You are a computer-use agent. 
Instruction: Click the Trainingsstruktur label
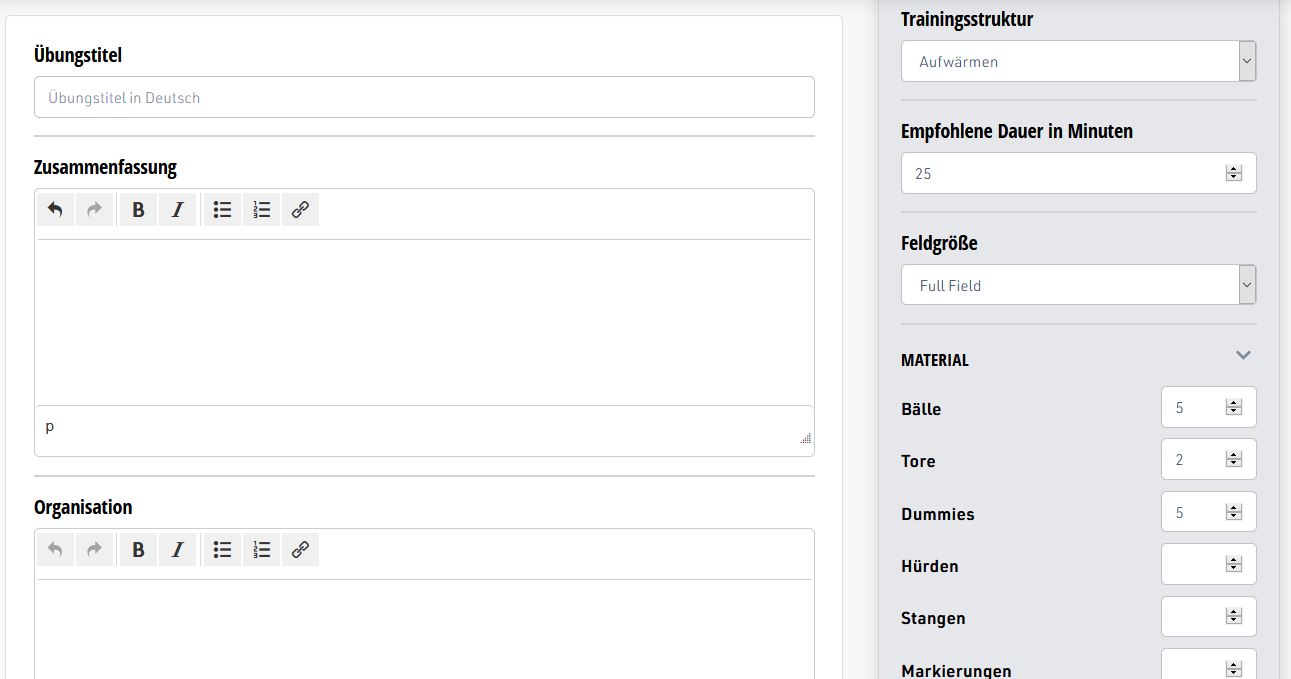[967, 19]
